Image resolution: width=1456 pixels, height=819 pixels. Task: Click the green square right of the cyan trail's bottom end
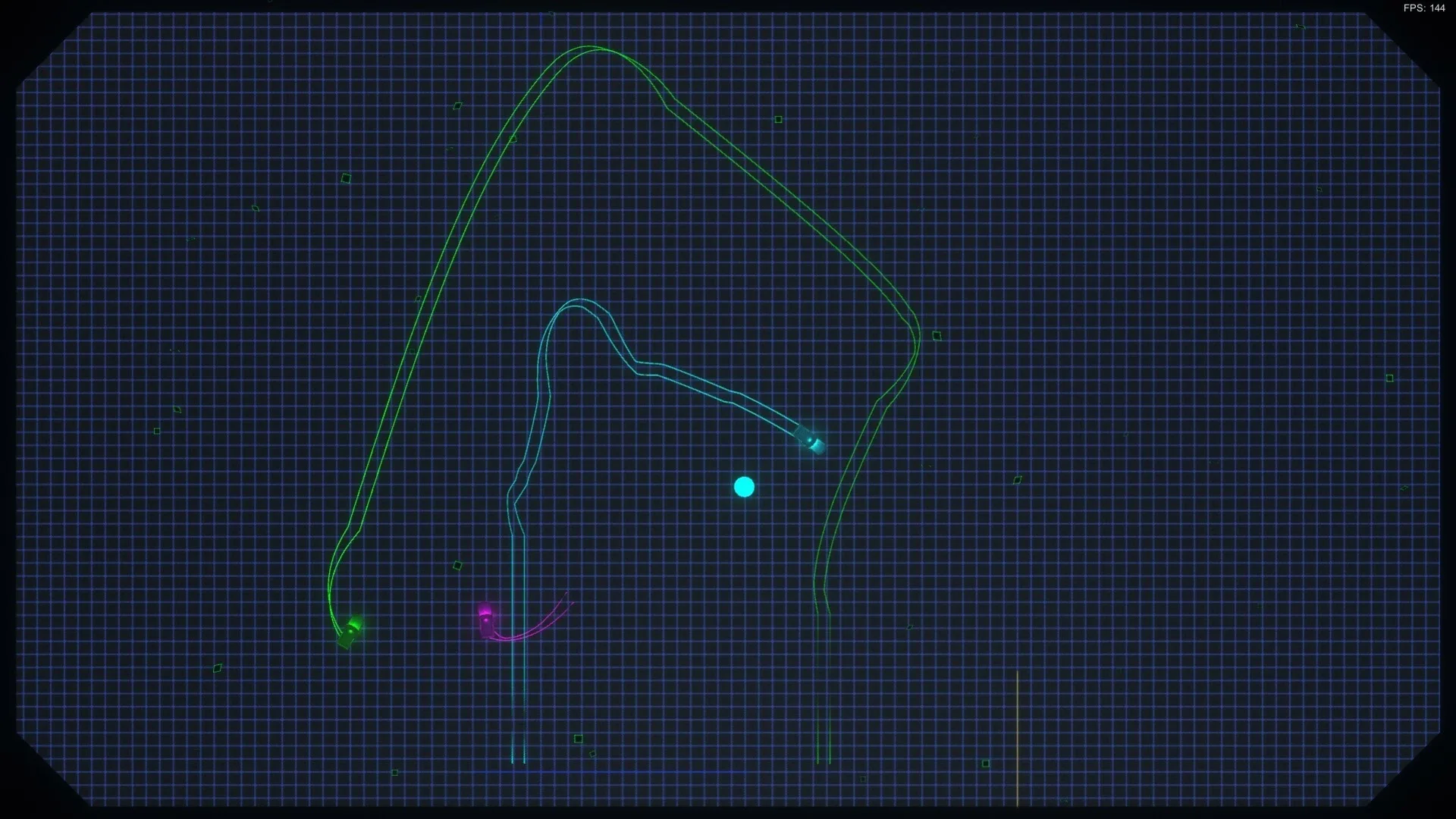point(579,739)
